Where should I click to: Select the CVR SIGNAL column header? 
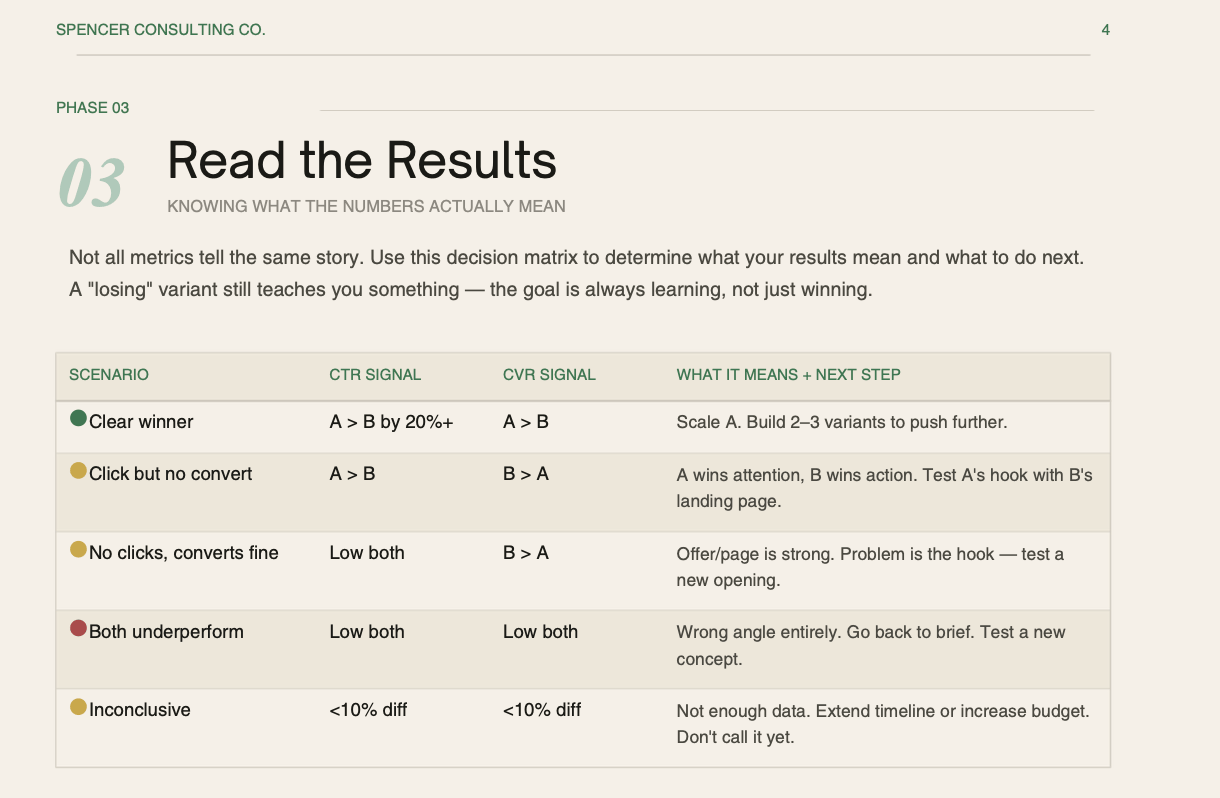point(549,375)
